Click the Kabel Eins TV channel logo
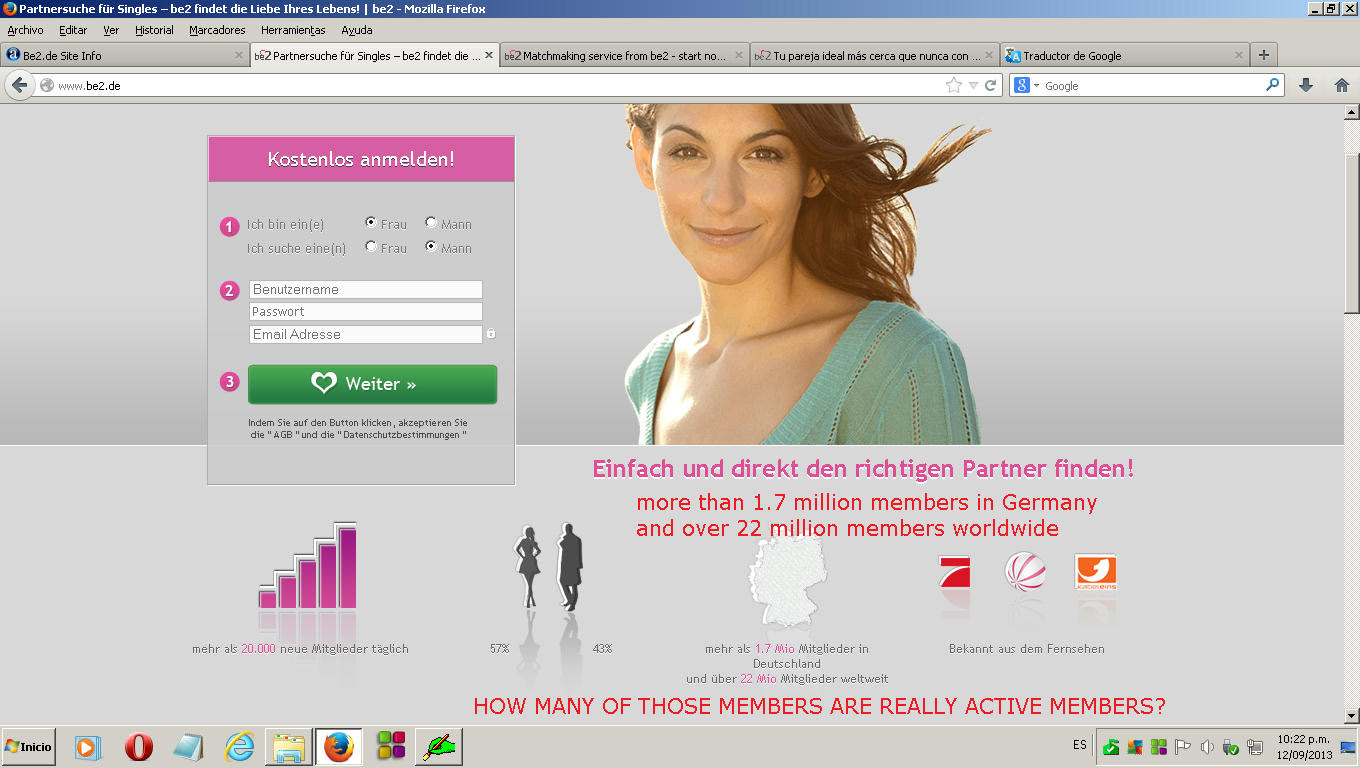 [x=1095, y=572]
